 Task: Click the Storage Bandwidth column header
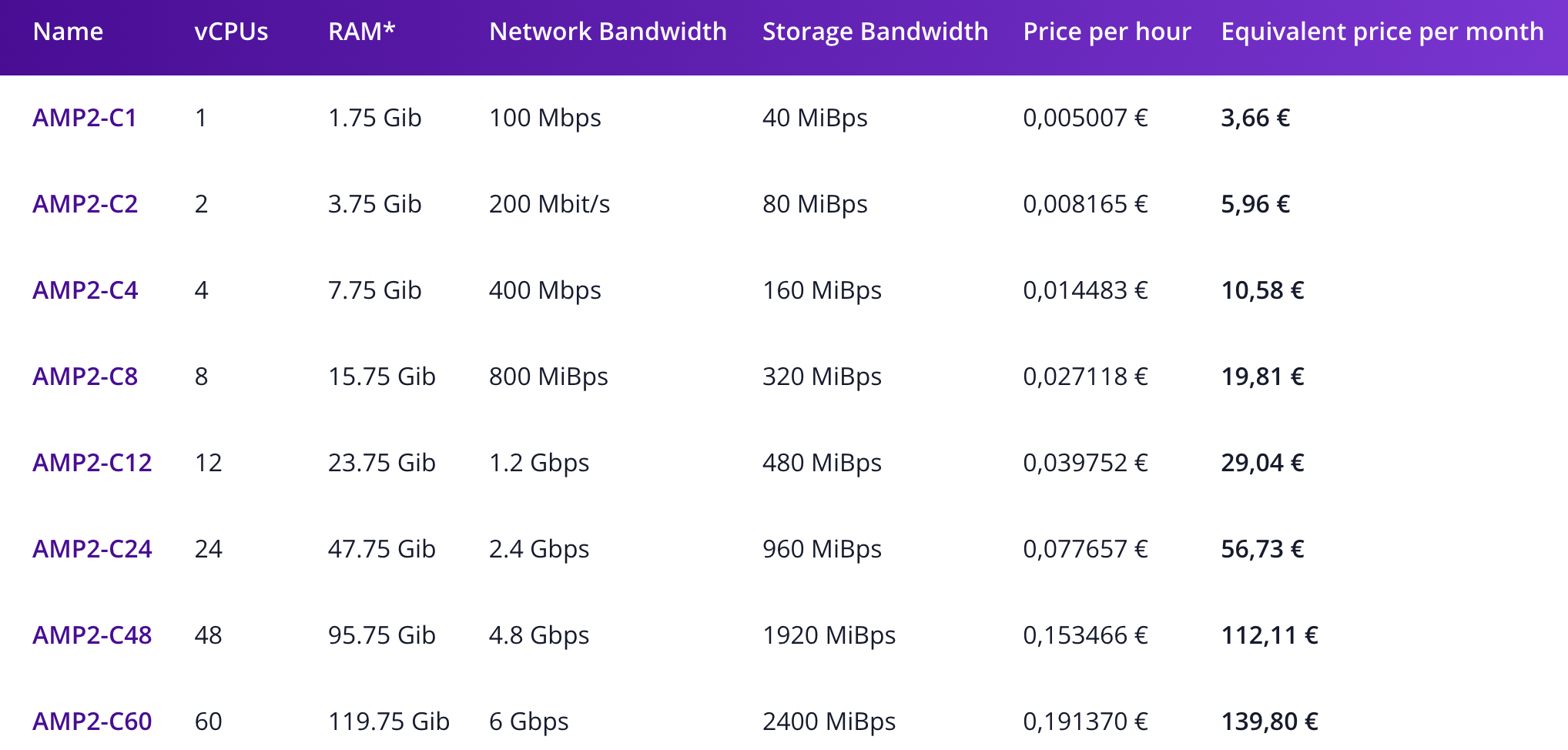(876, 32)
